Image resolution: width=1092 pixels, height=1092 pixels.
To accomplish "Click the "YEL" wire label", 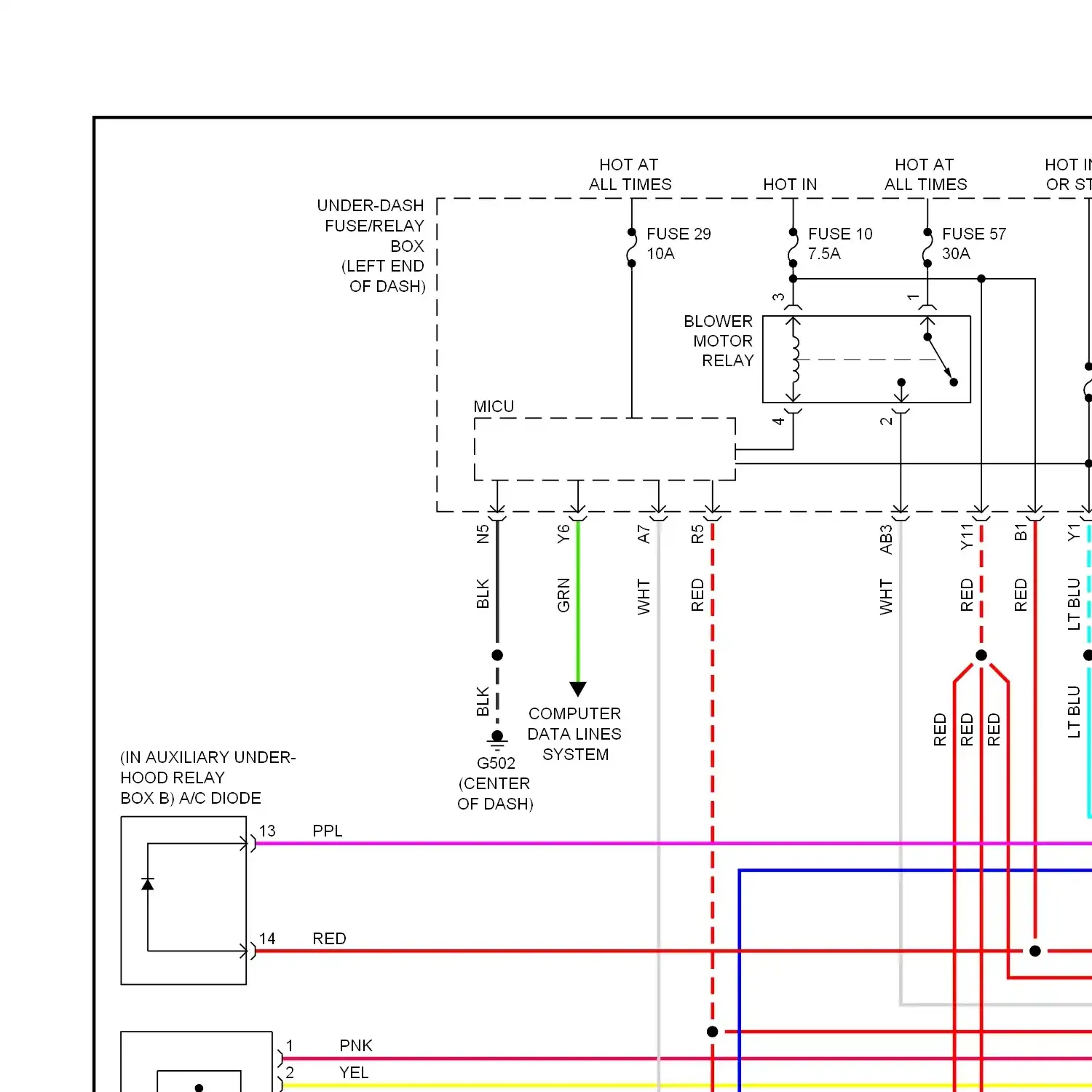I will [354, 1072].
